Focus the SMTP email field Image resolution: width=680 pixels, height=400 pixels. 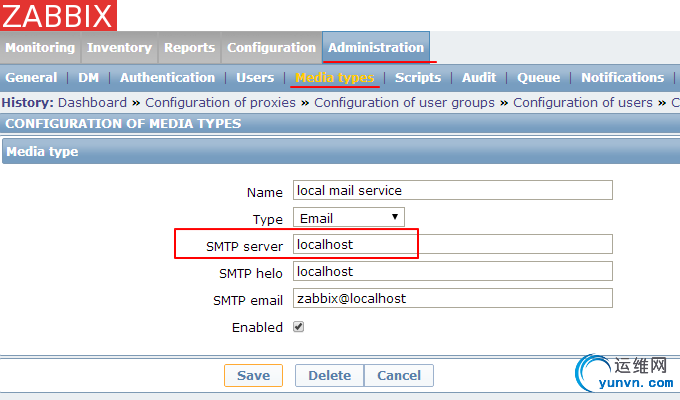click(453, 298)
